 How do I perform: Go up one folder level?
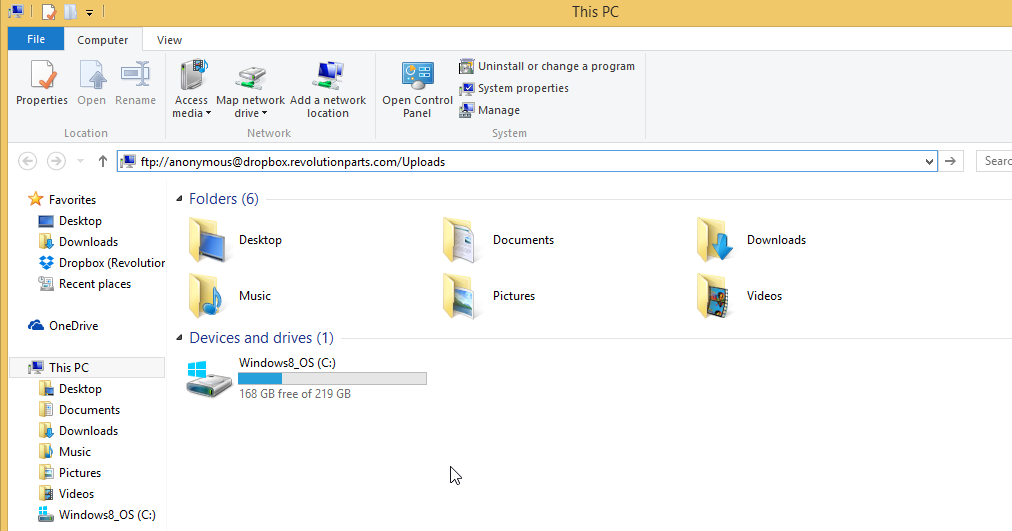point(103,161)
